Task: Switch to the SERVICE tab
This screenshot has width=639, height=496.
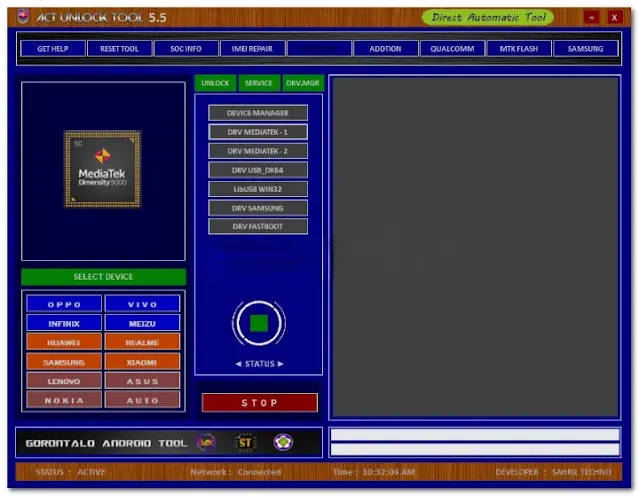Action: pyautogui.click(x=259, y=83)
